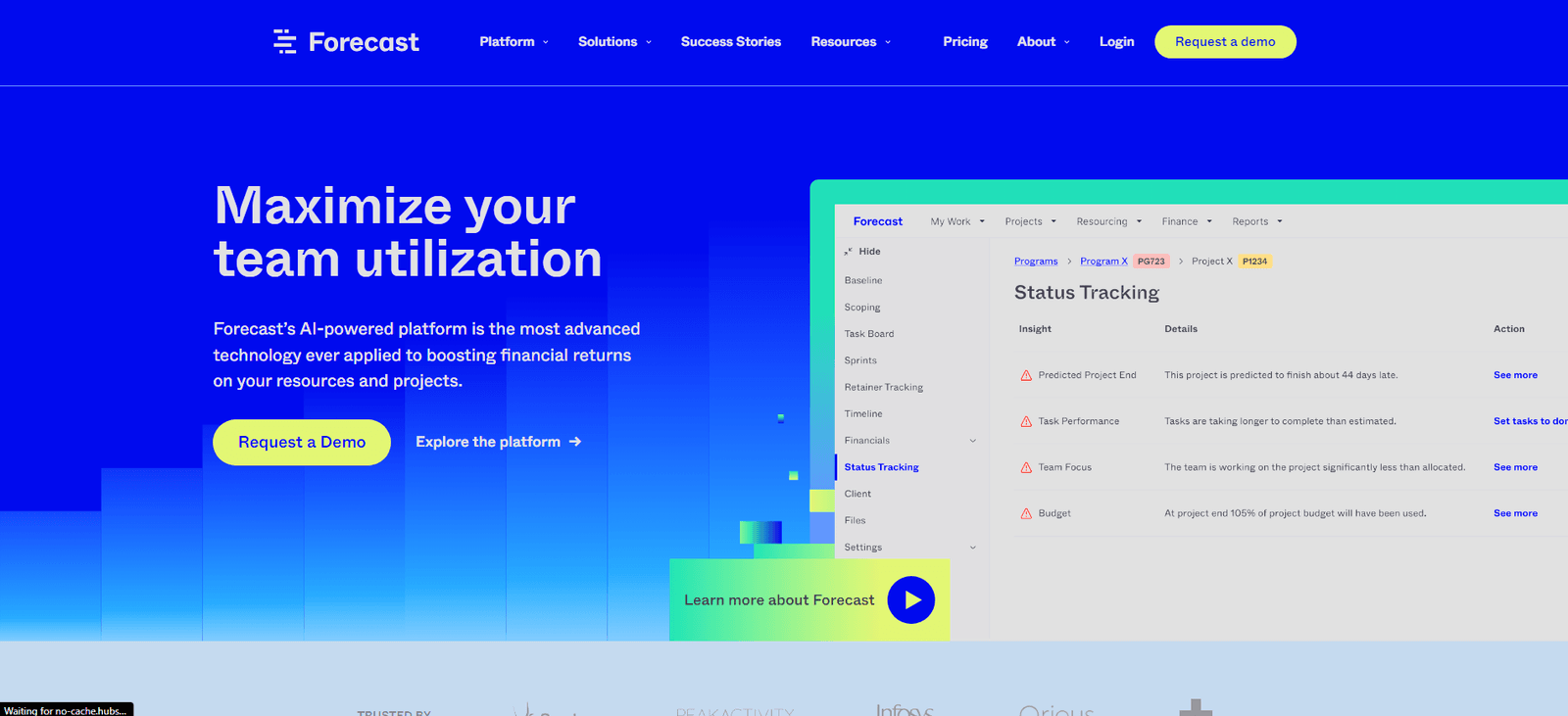The width and height of the screenshot is (1568, 716).
Task: Click the warning icon beside Budget
Action: click(x=1026, y=513)
